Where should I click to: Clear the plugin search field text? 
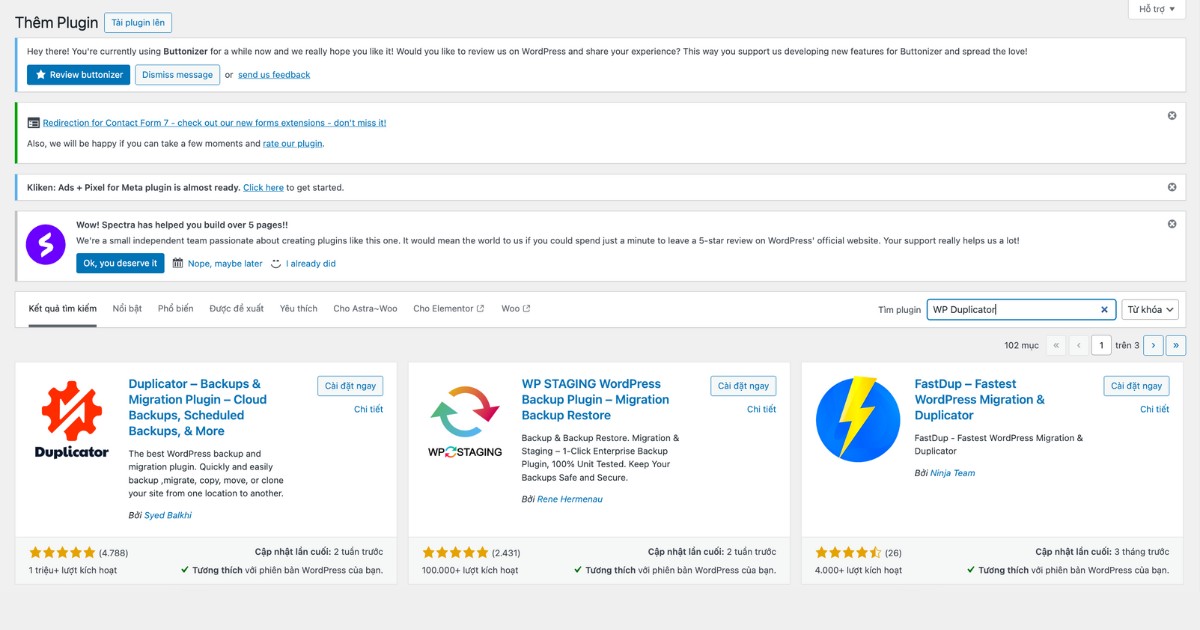point(1104,310)
